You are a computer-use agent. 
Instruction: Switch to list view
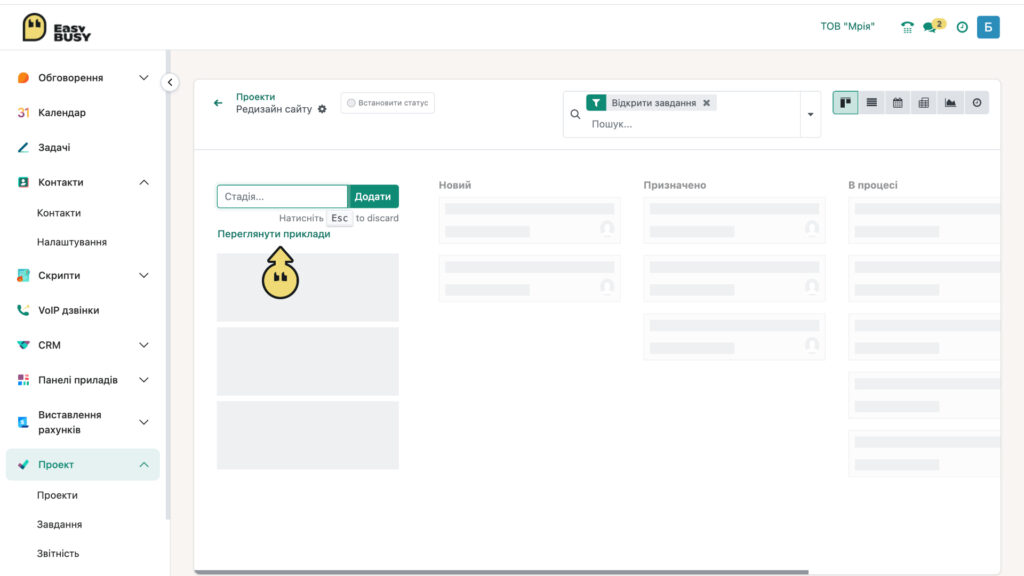pos(871,103)
